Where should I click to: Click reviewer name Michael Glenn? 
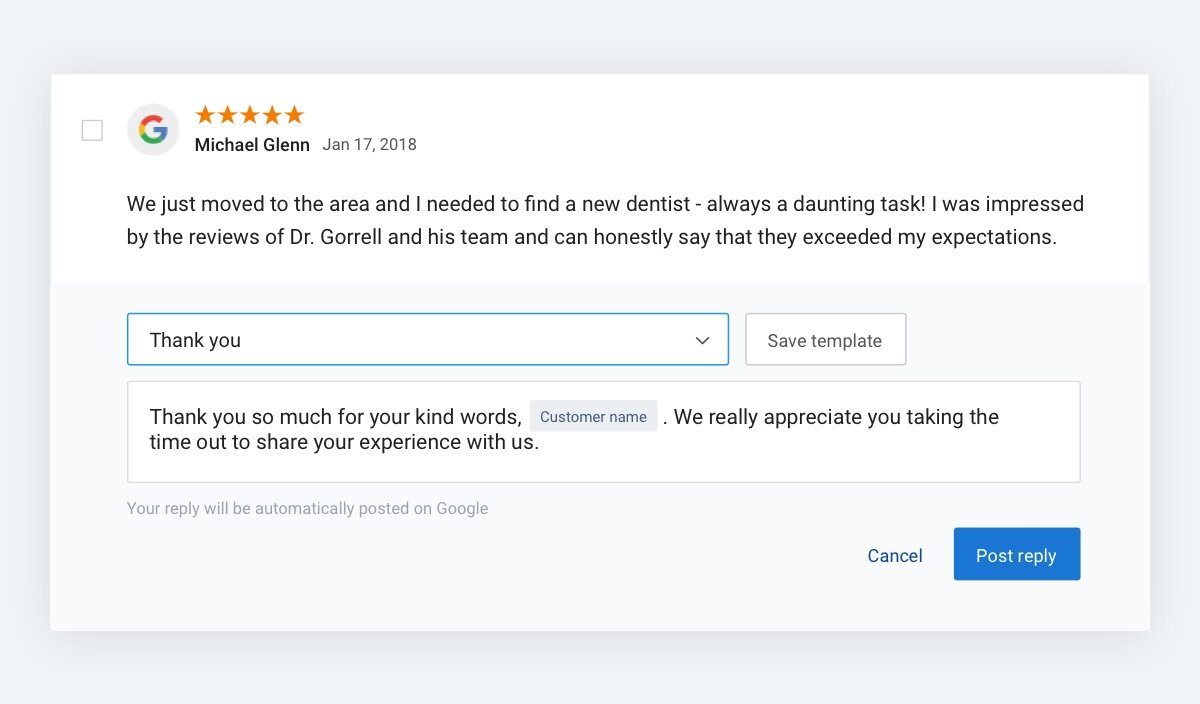(251, 144)
